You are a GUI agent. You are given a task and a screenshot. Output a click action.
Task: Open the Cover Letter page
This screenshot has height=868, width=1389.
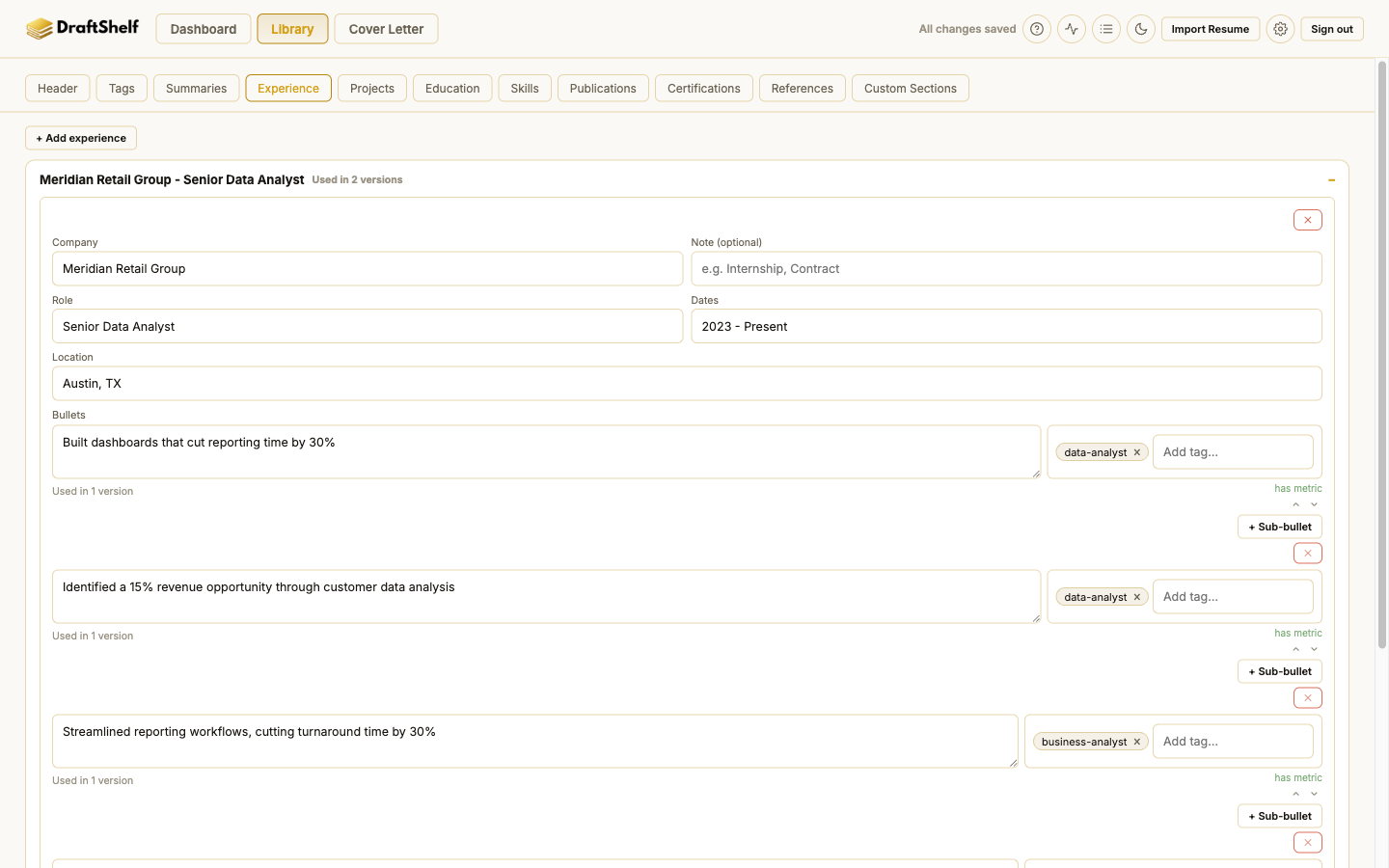[x=386, y=29]
